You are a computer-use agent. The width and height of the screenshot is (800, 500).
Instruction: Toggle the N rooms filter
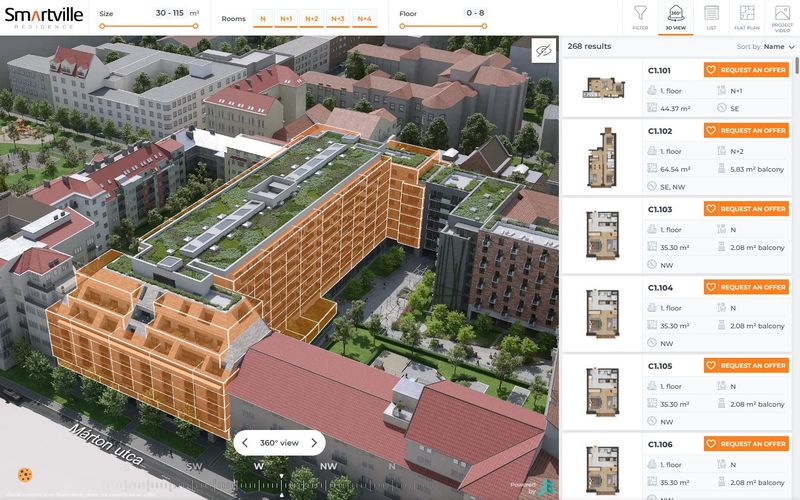tap(263, 19)
